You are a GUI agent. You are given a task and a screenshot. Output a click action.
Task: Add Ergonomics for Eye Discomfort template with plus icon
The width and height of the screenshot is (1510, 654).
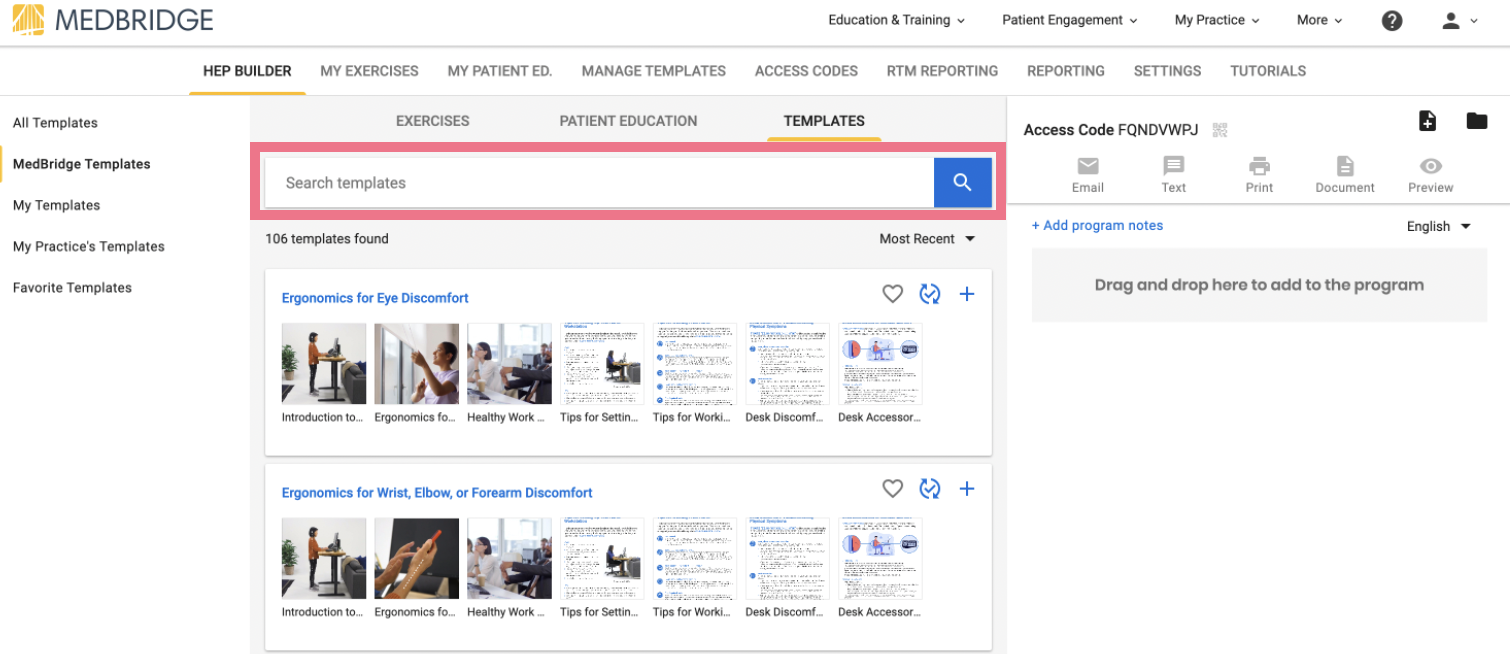[967, 294]
